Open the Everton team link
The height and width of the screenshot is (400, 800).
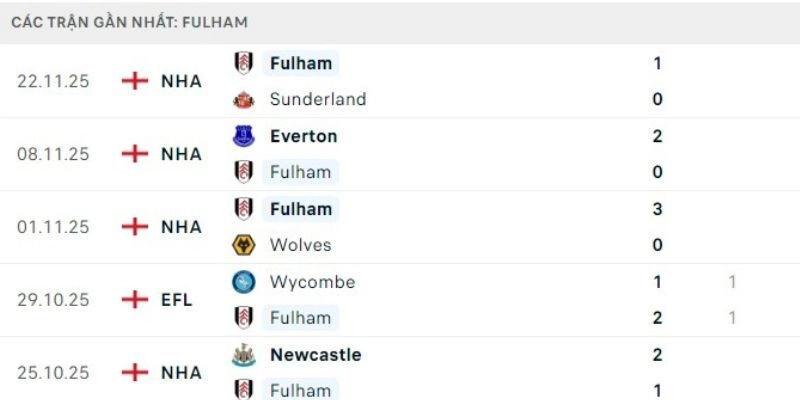click(303, 136)
